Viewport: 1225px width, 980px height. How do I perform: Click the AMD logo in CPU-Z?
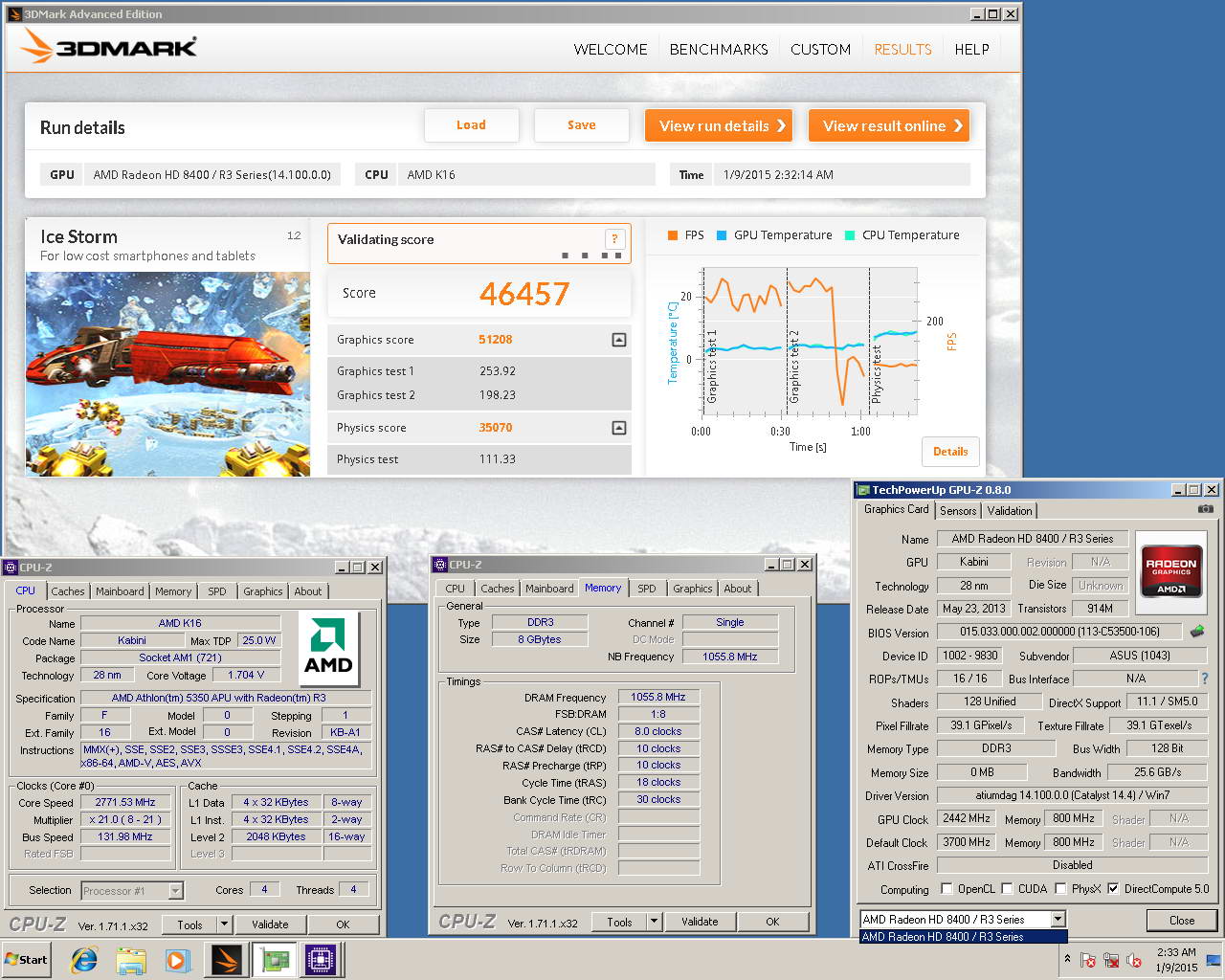coord(328,649)
